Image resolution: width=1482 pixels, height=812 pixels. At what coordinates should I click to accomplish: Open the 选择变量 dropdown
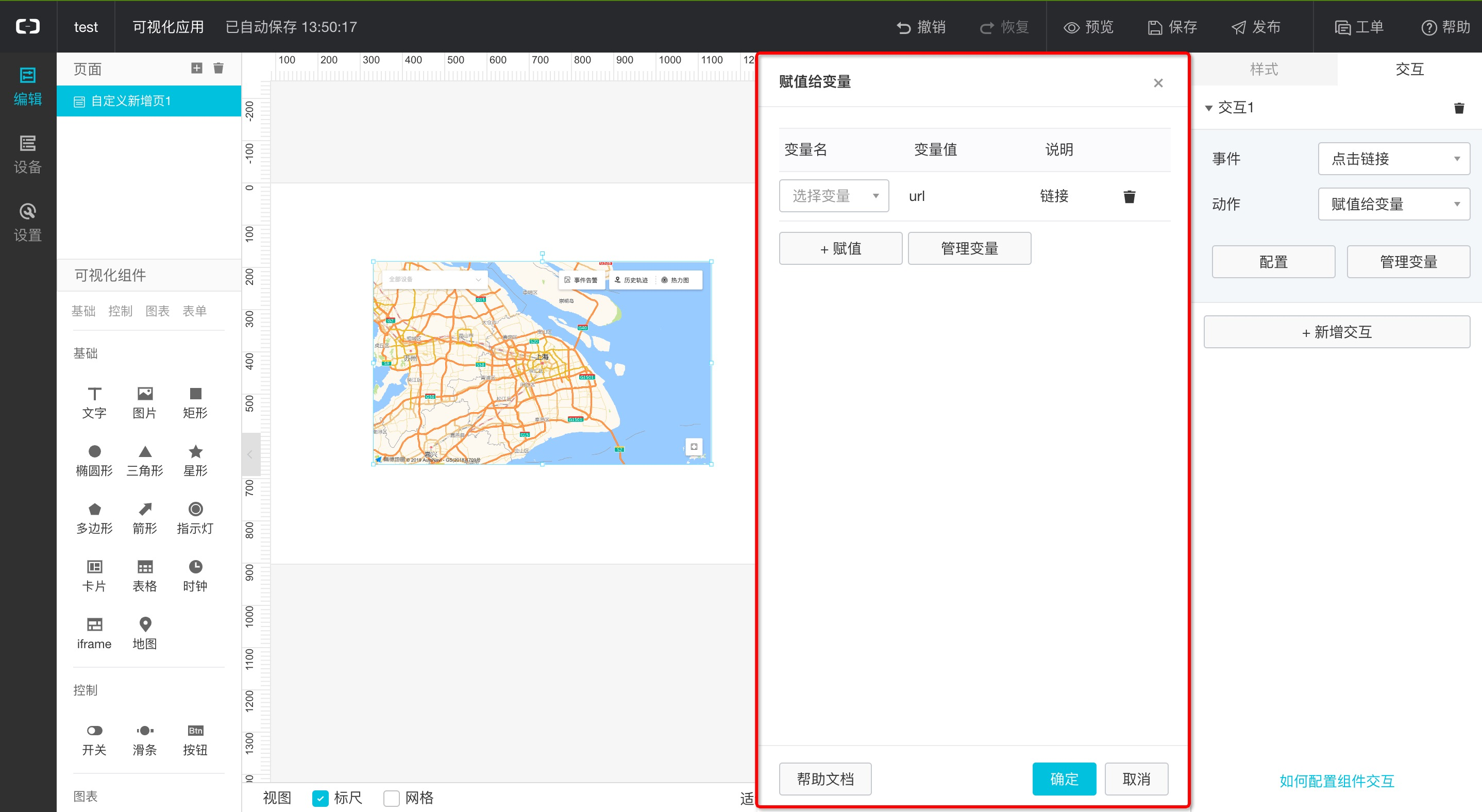[834, 196]
